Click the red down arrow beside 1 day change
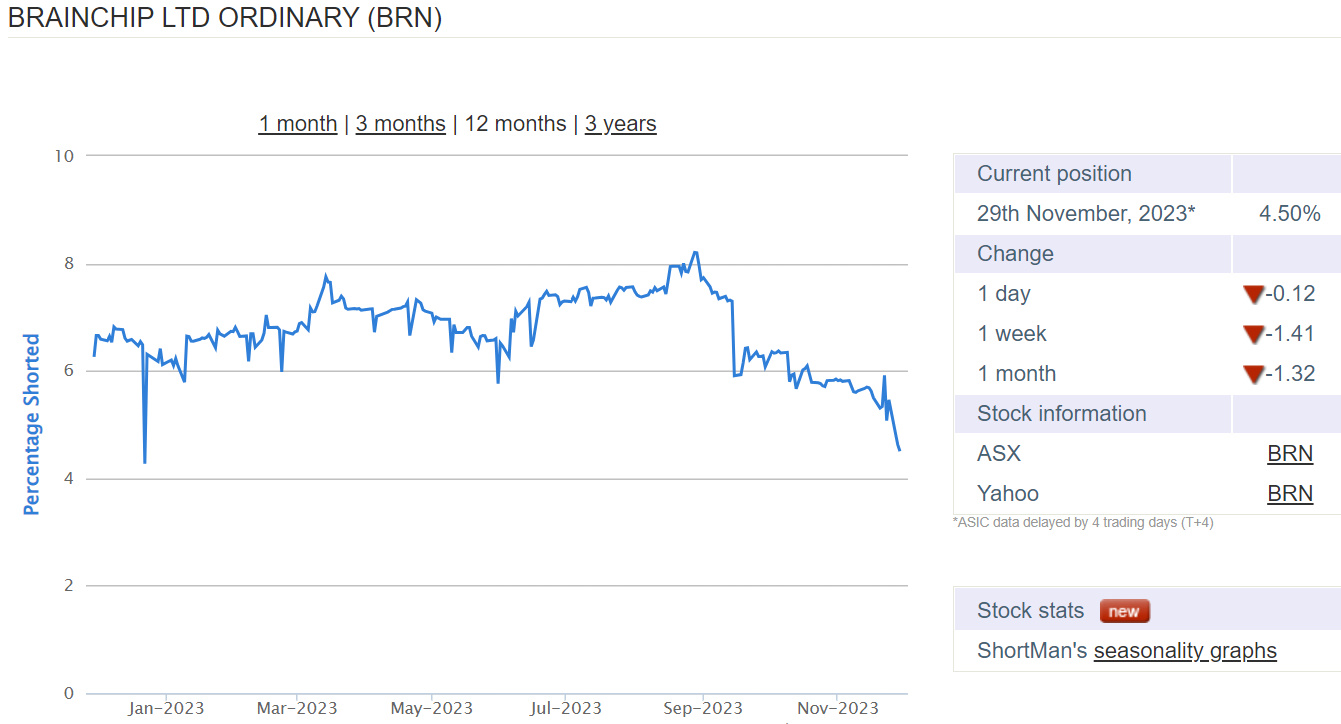 pos(1253,294)
